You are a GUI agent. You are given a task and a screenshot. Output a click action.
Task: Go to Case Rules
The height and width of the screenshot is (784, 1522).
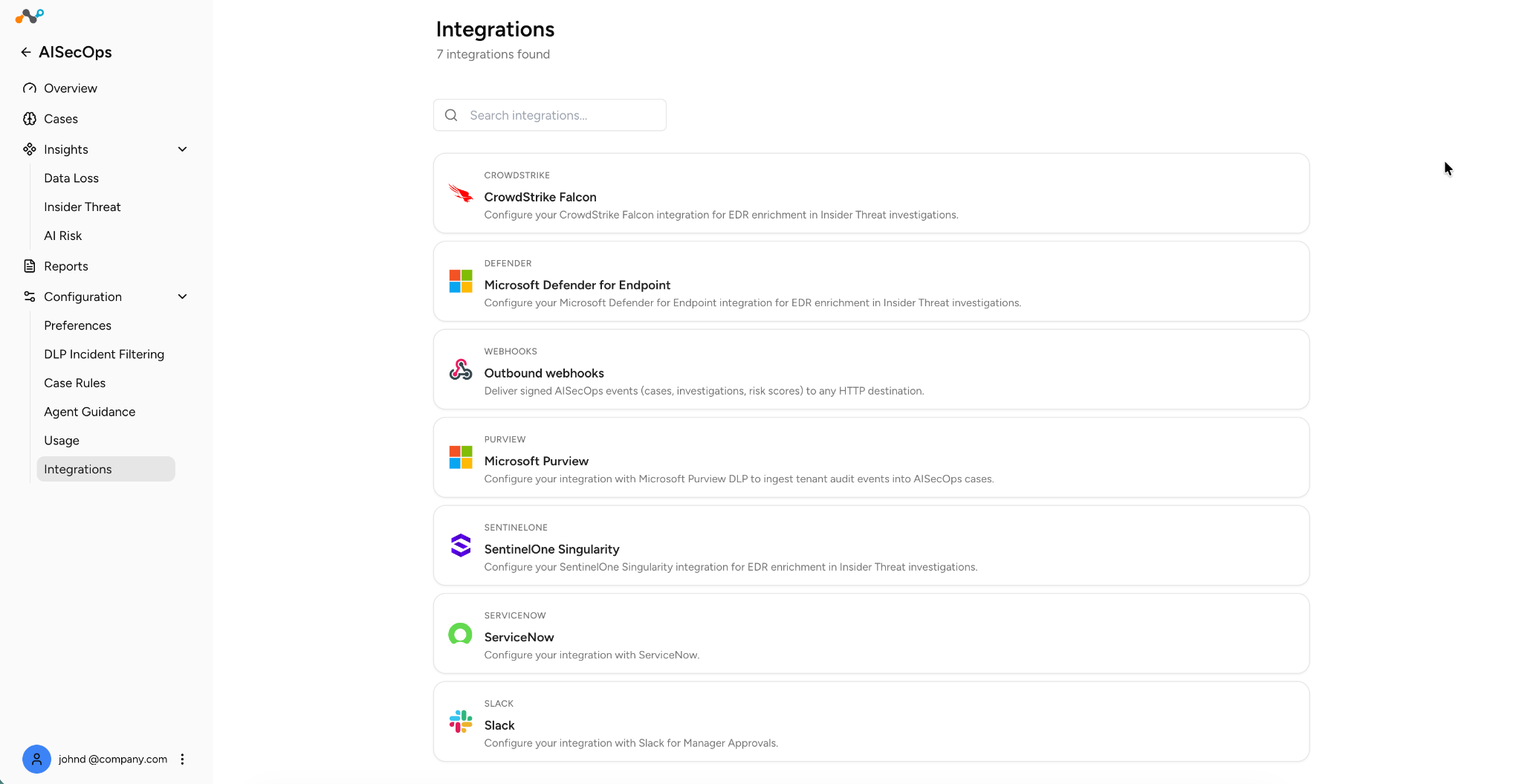[75, 383]
